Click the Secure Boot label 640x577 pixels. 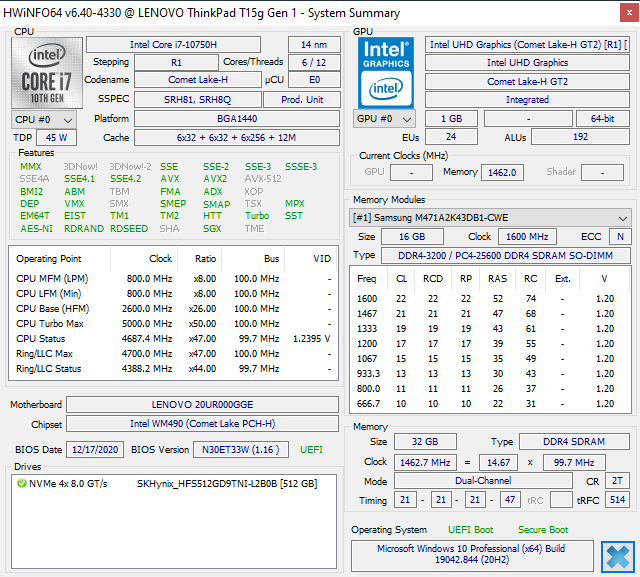coord(543,529)
